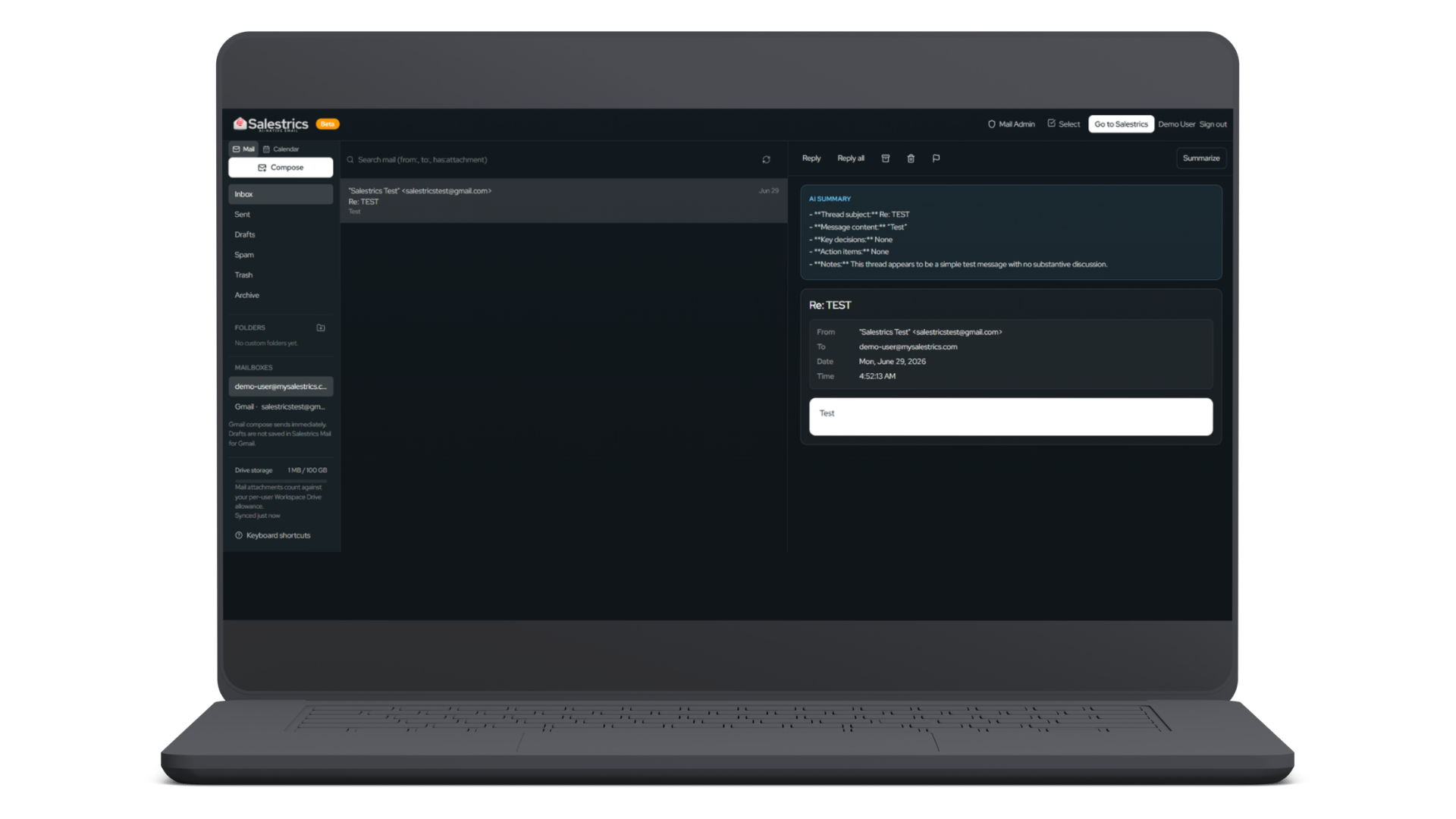Open the Sent folder
The height and width of the screenshot is (819, 1456).
(x=281, y=215)
